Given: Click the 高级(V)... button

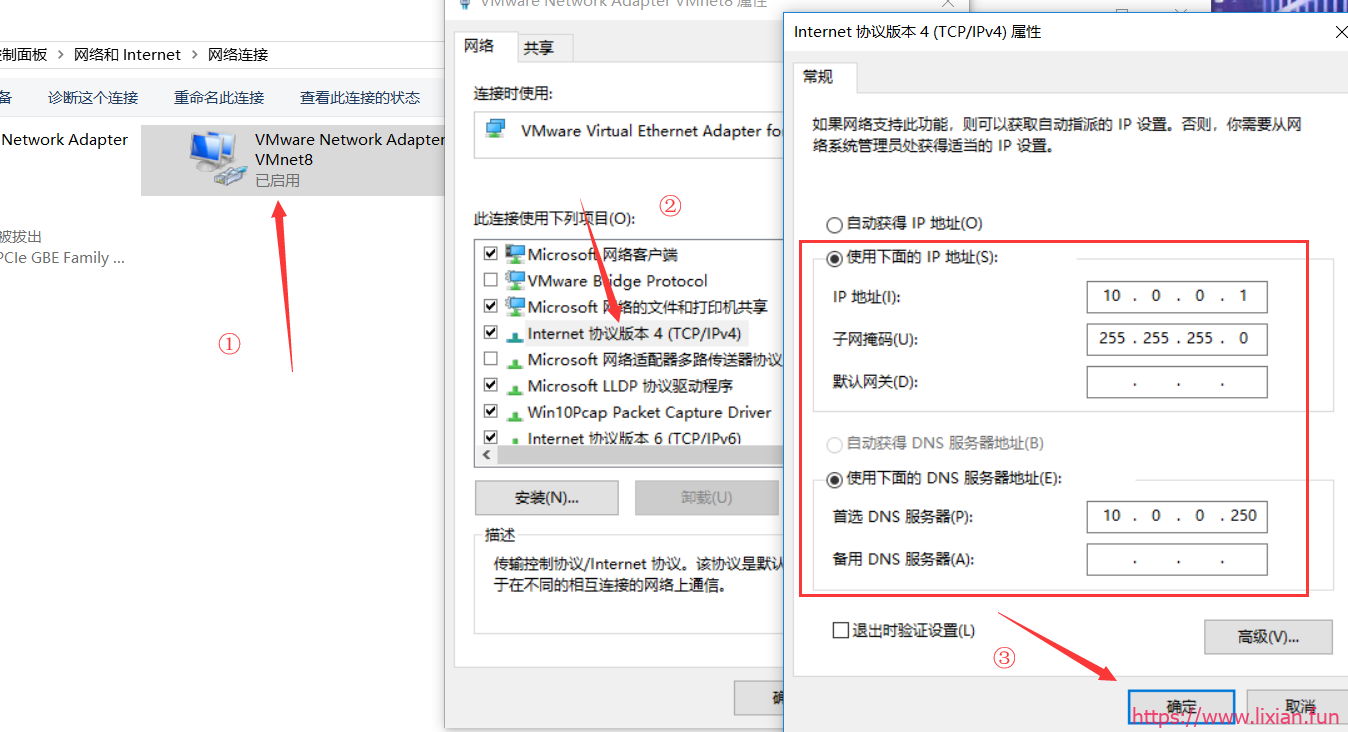Looking at the screenshot, I should click(1268, 637).
